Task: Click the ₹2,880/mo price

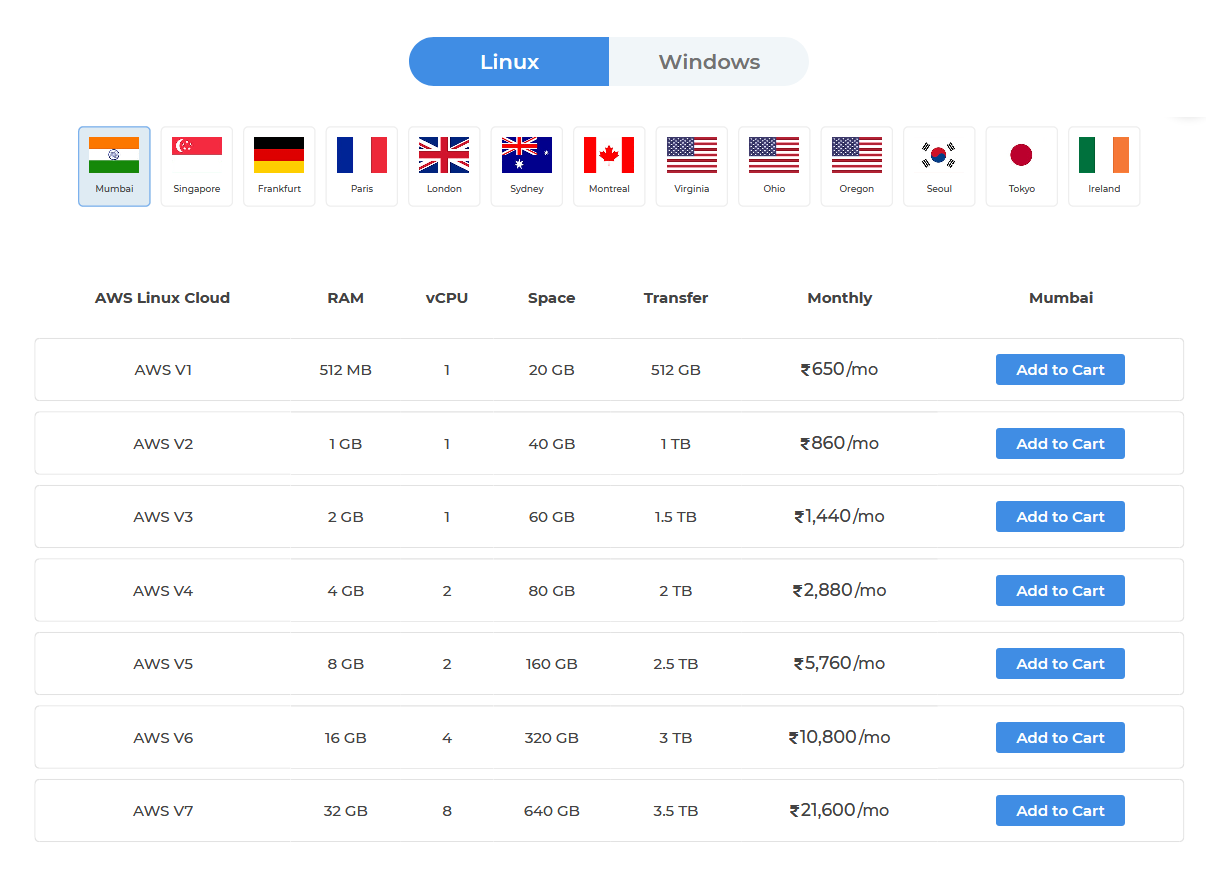Action: [x=839, y=590]
